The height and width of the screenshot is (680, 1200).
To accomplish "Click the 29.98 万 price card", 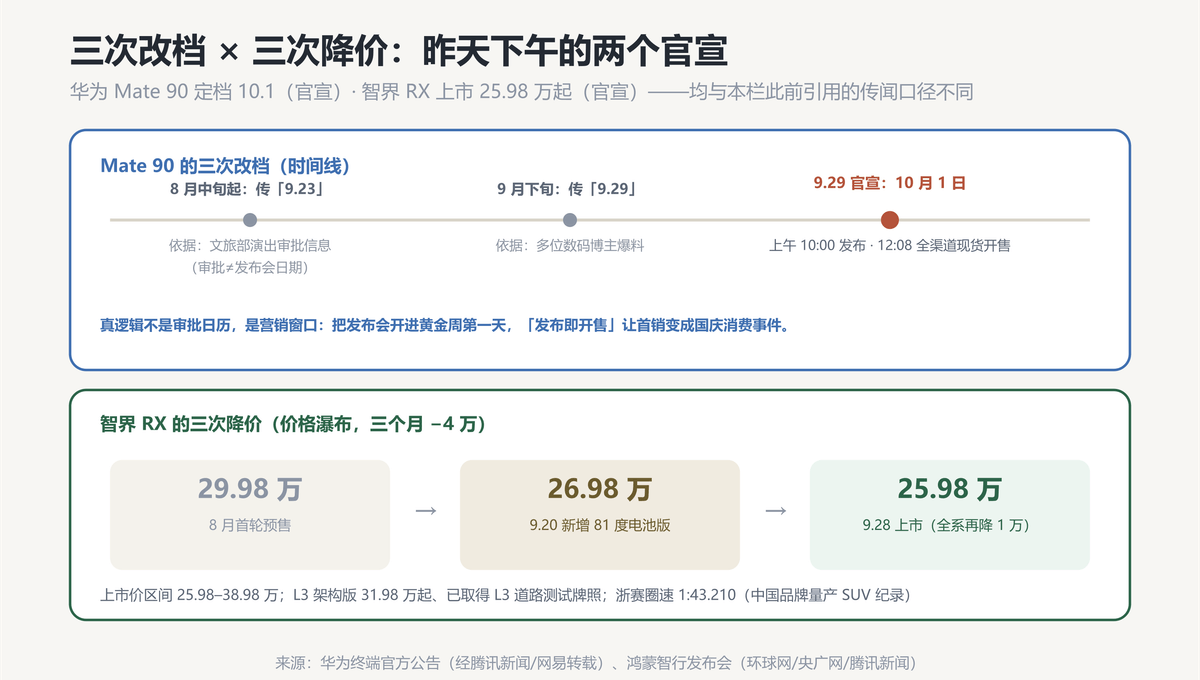I will click(250, 515).
